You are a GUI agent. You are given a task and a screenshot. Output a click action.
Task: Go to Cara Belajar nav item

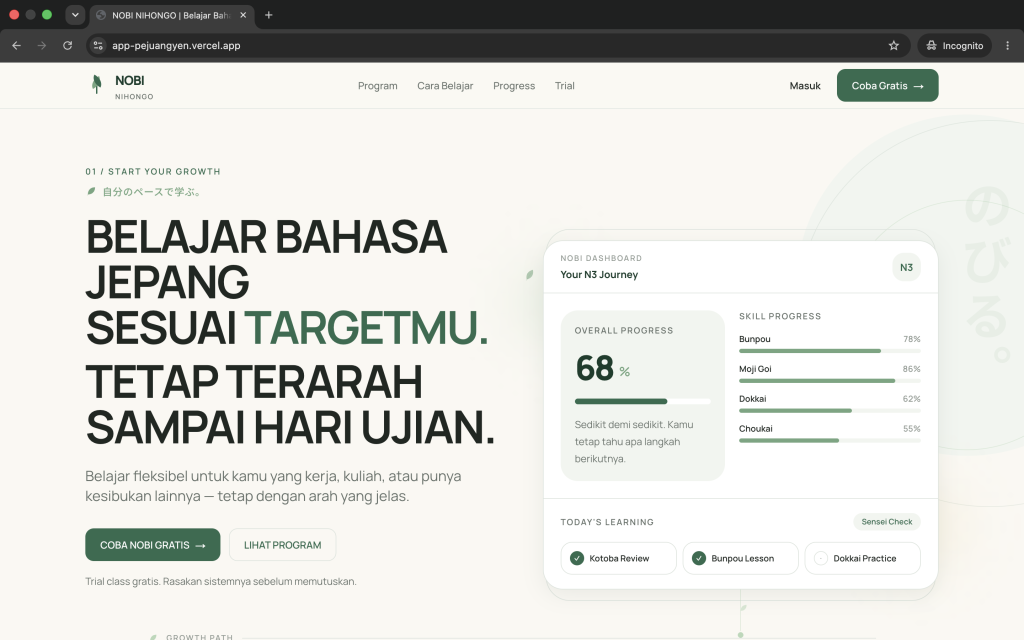445,86
